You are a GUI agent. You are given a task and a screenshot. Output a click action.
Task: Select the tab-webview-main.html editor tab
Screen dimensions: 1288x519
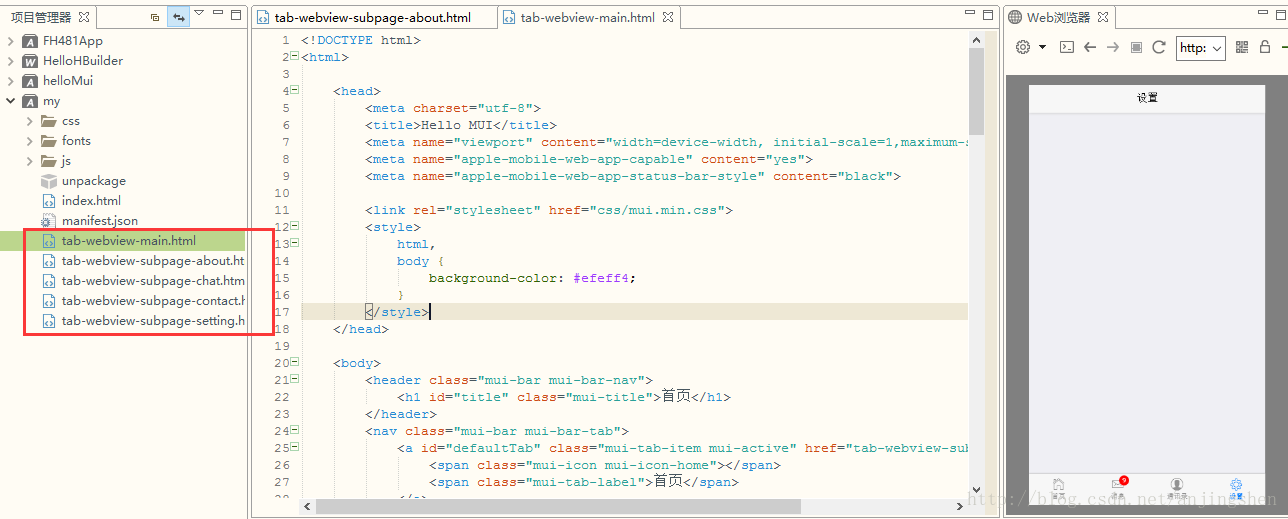tap(587, 18)
